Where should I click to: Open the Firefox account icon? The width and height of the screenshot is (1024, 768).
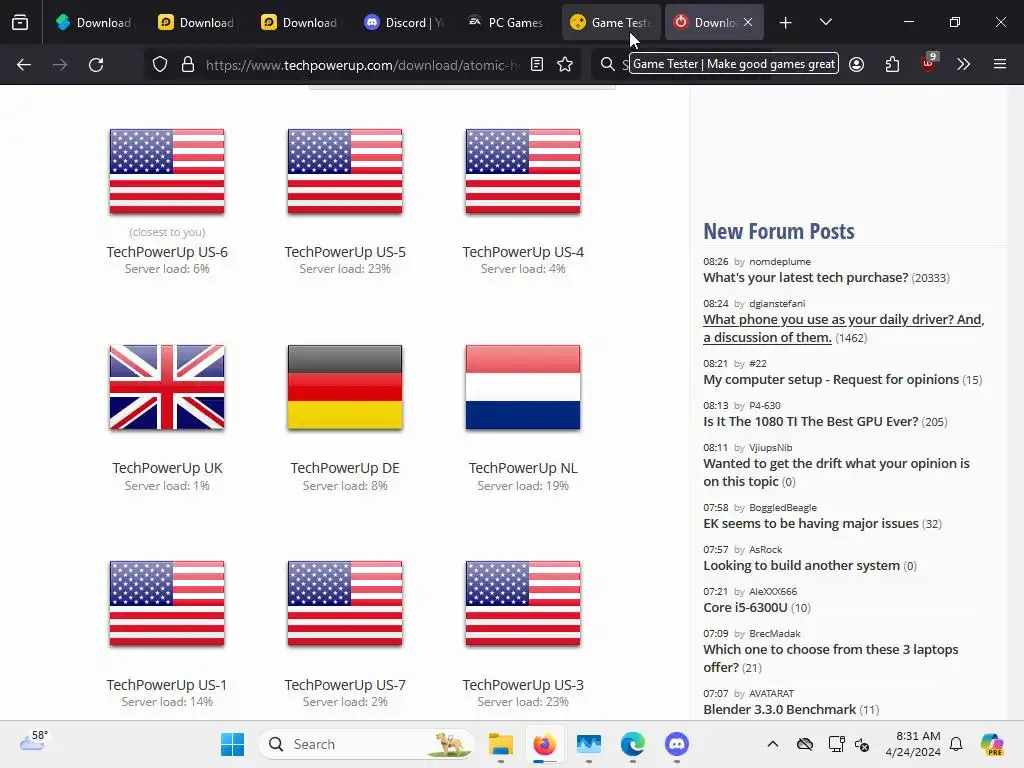(x=857, y=64)
